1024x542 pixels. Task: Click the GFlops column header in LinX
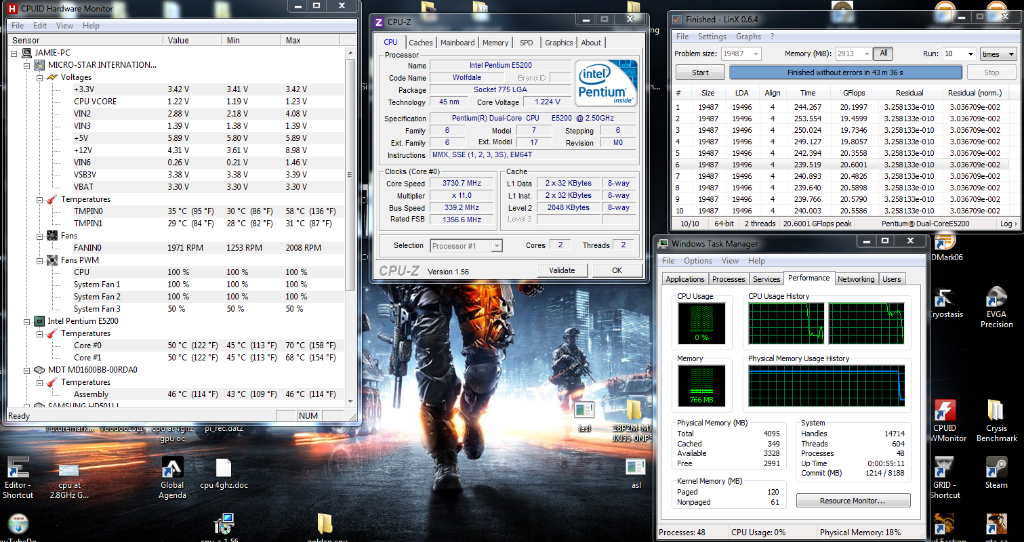tap(854, 93)
